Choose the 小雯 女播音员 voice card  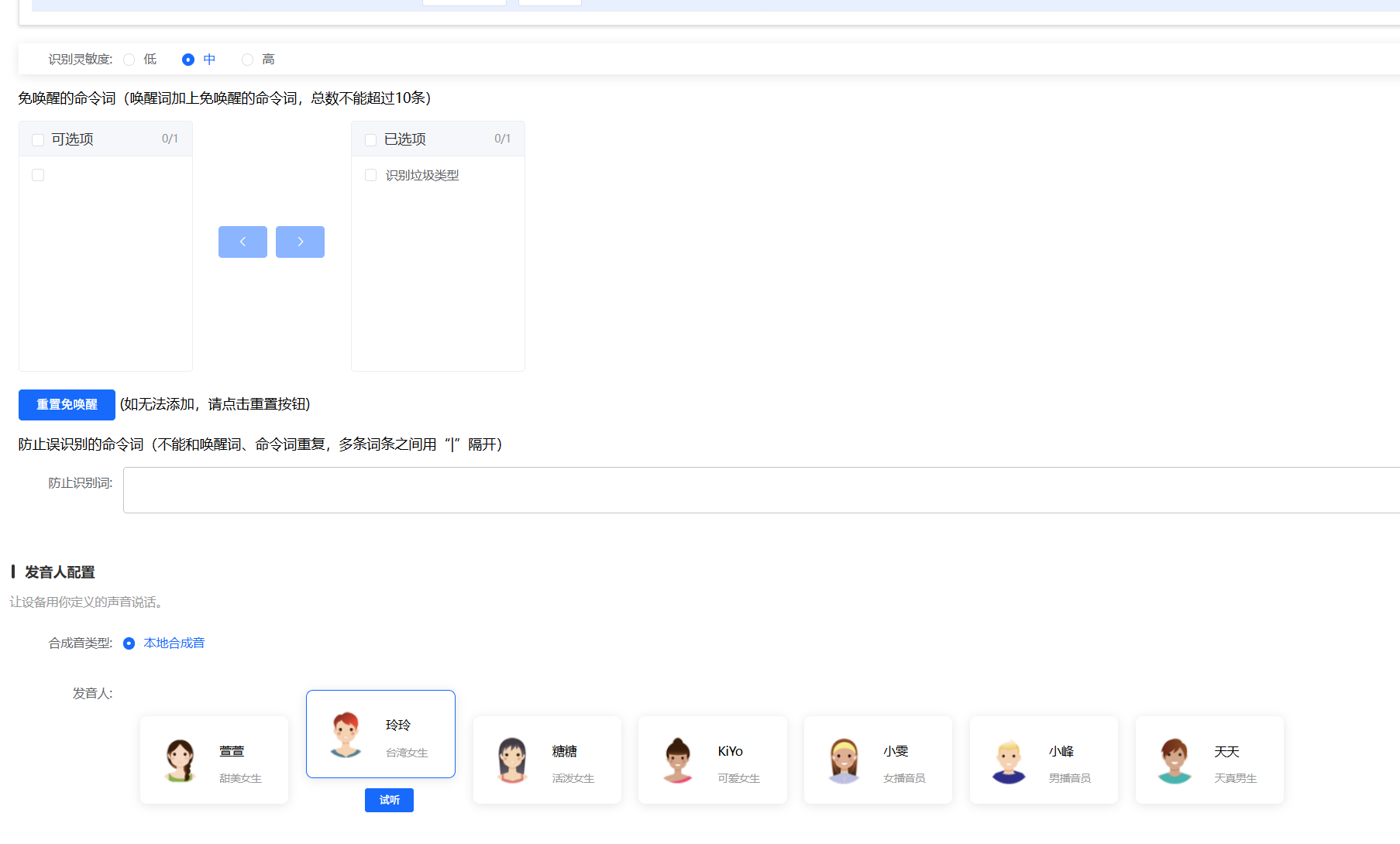point(878,760)
